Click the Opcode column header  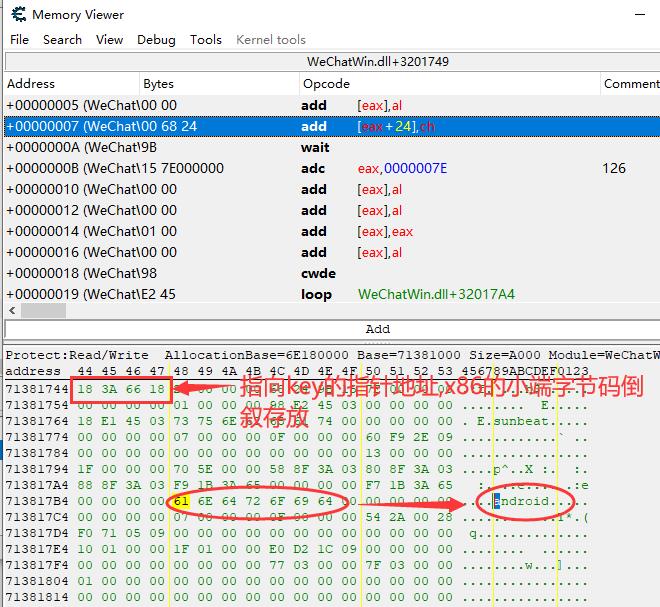(450, 84)
